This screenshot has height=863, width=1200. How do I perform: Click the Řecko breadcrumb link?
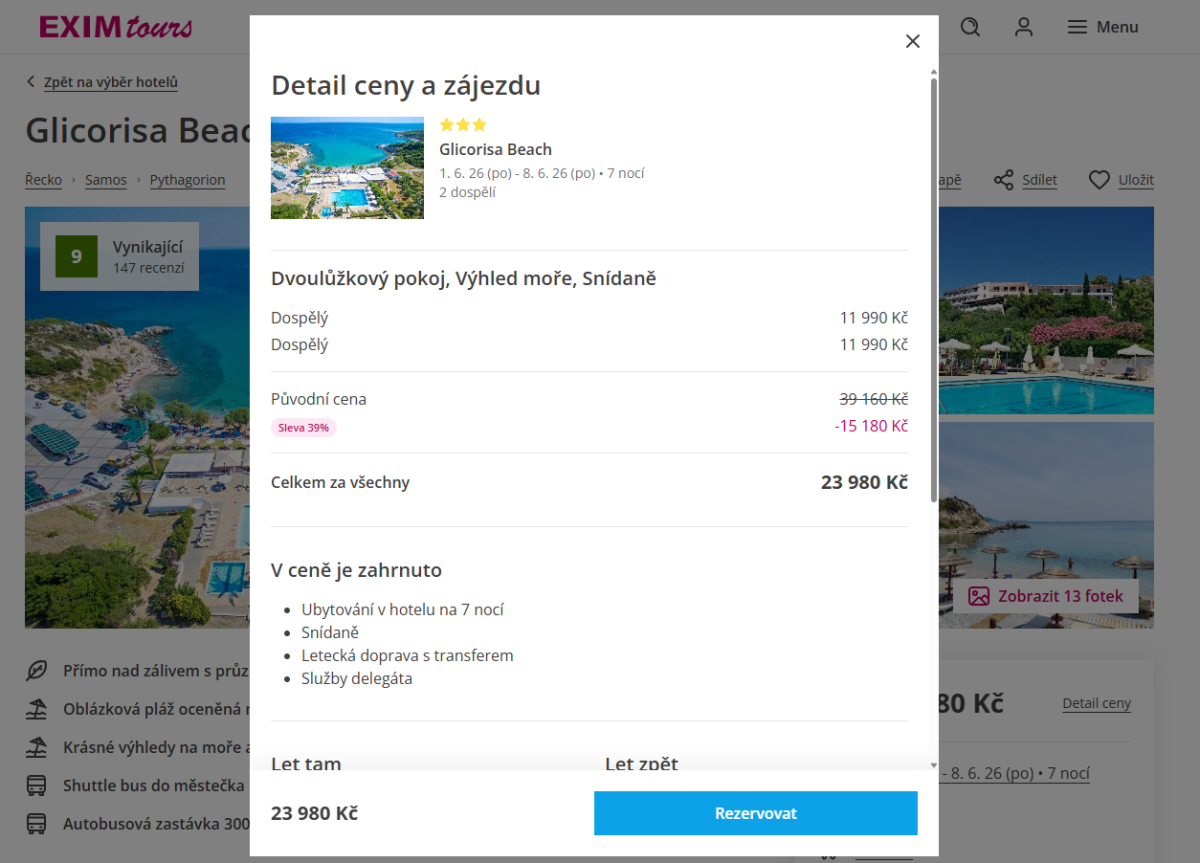43,180
